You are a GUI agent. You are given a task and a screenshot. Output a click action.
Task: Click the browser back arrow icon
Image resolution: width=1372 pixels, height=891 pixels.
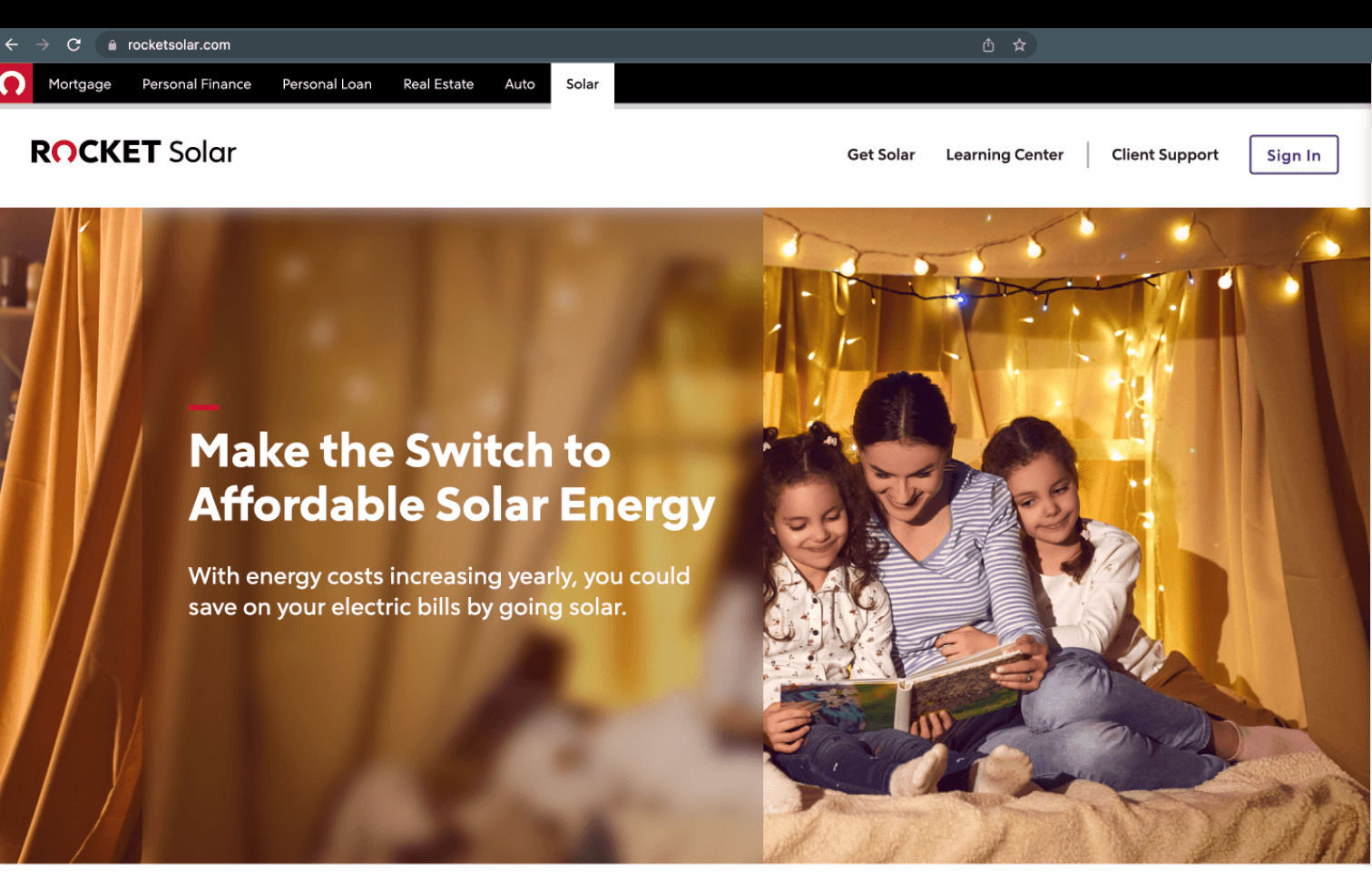[x=11, y=44]
